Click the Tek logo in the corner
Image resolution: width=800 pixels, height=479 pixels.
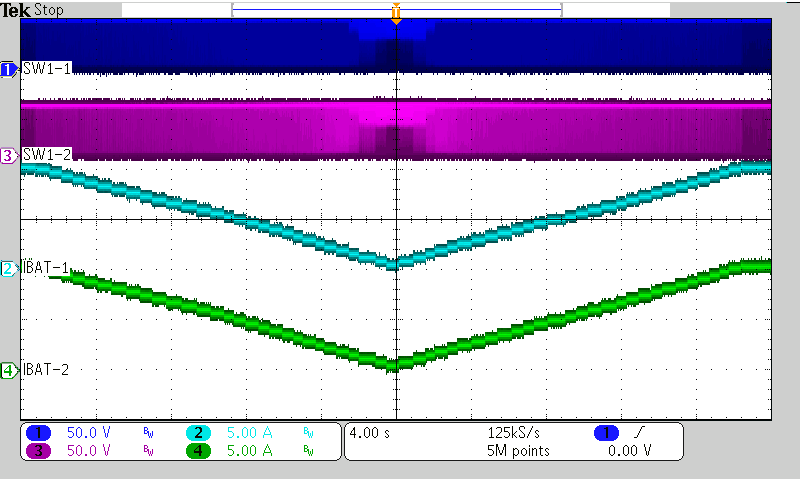pyautogui.click(x=15, y=10)
